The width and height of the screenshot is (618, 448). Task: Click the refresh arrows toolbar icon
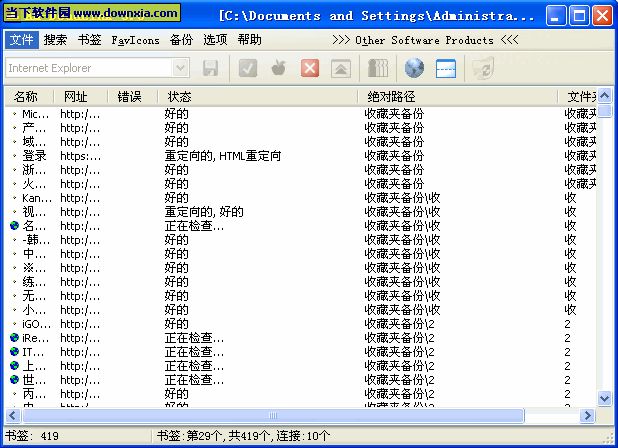tap(483, 68)
